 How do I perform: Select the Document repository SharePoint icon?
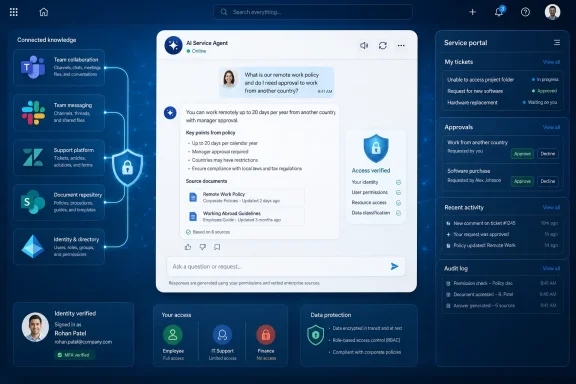coord(33,202)
